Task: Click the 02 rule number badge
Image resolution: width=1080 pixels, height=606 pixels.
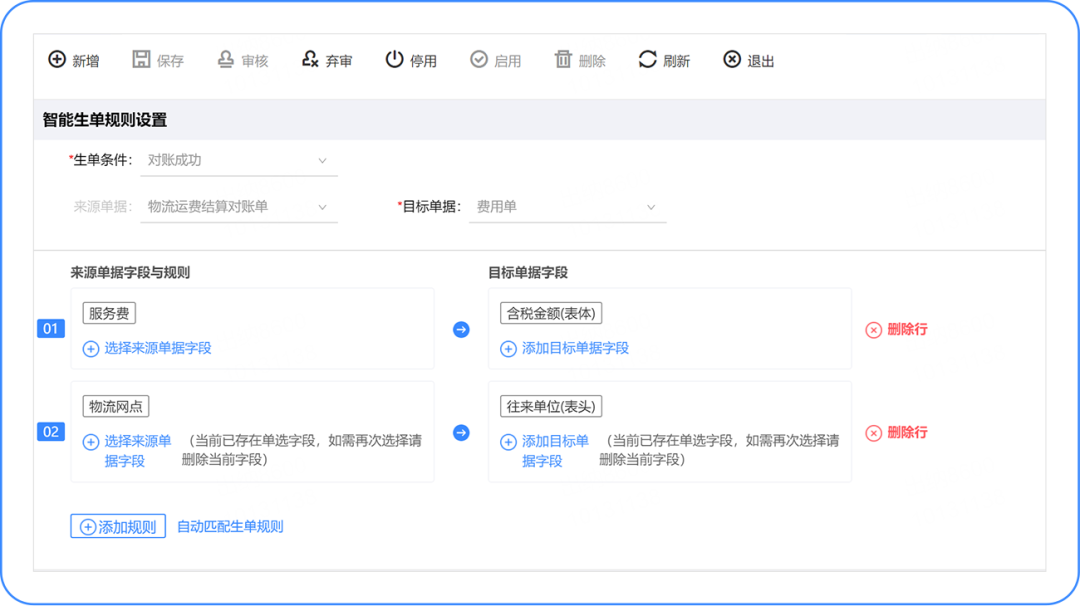Action: coord(50,432)
